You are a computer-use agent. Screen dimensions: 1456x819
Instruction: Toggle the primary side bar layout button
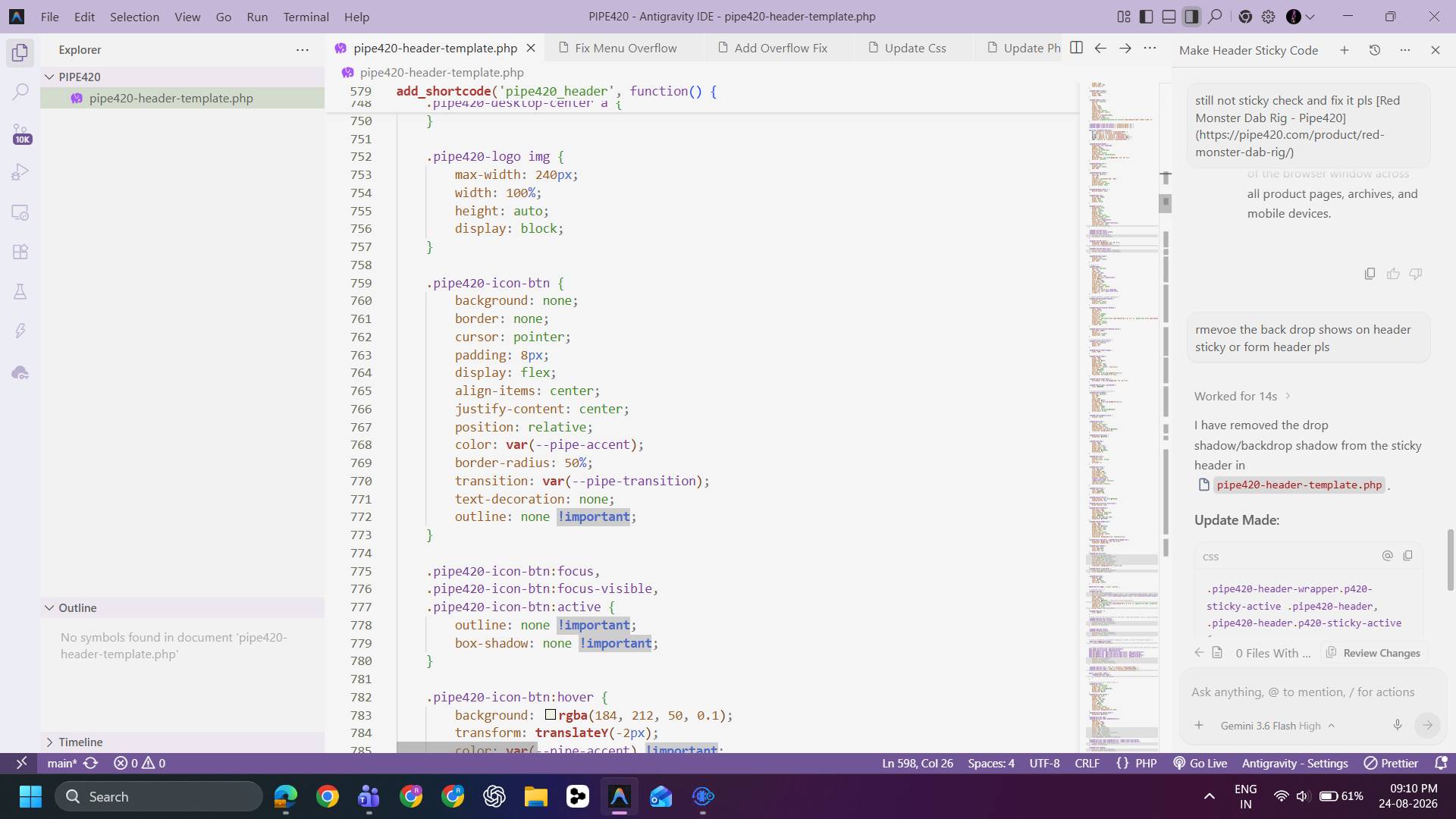click(1147, 16)
